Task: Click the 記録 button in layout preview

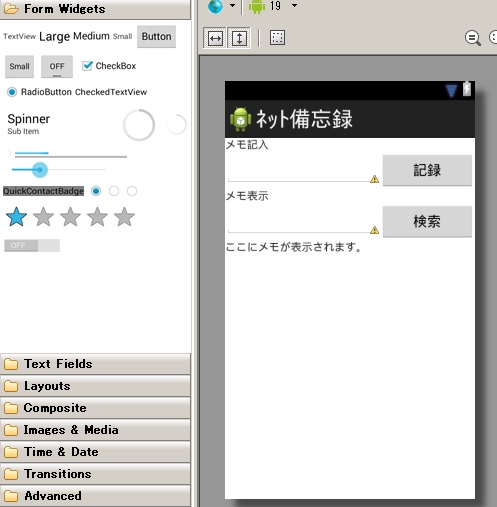Action: (x=427, y=170)
